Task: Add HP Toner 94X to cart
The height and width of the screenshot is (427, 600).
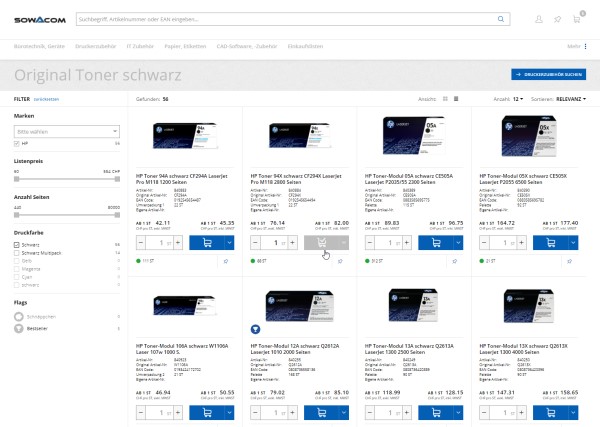Action: 321,243
